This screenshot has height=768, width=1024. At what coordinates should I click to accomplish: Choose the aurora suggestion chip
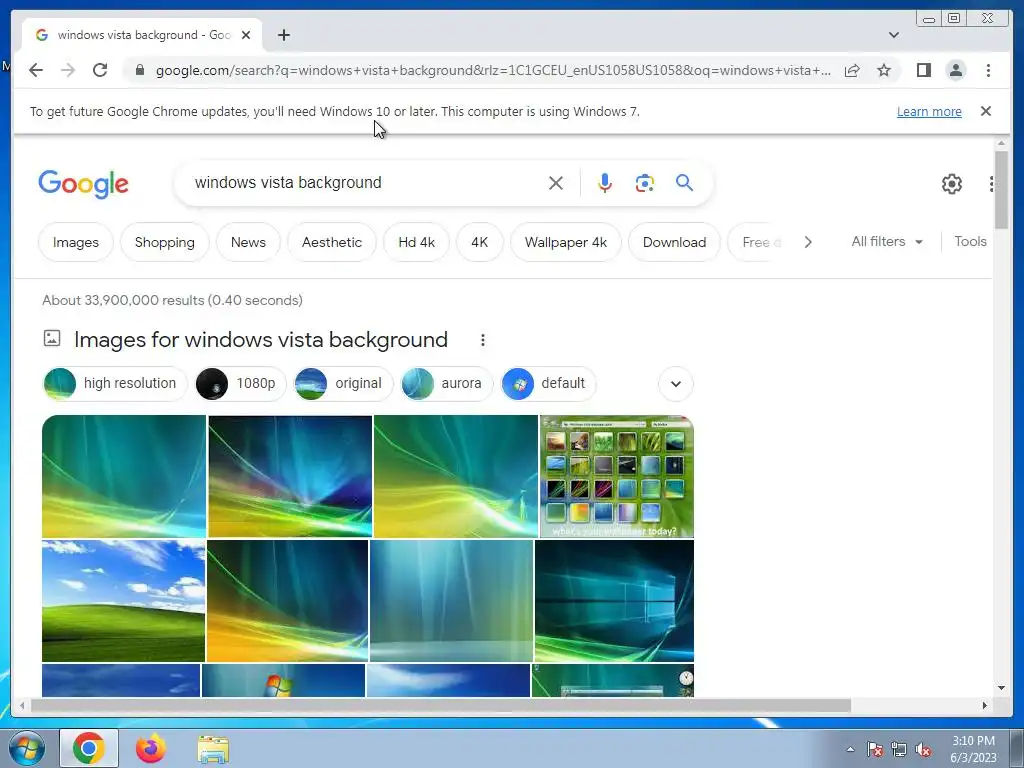[x=447, y=383]
